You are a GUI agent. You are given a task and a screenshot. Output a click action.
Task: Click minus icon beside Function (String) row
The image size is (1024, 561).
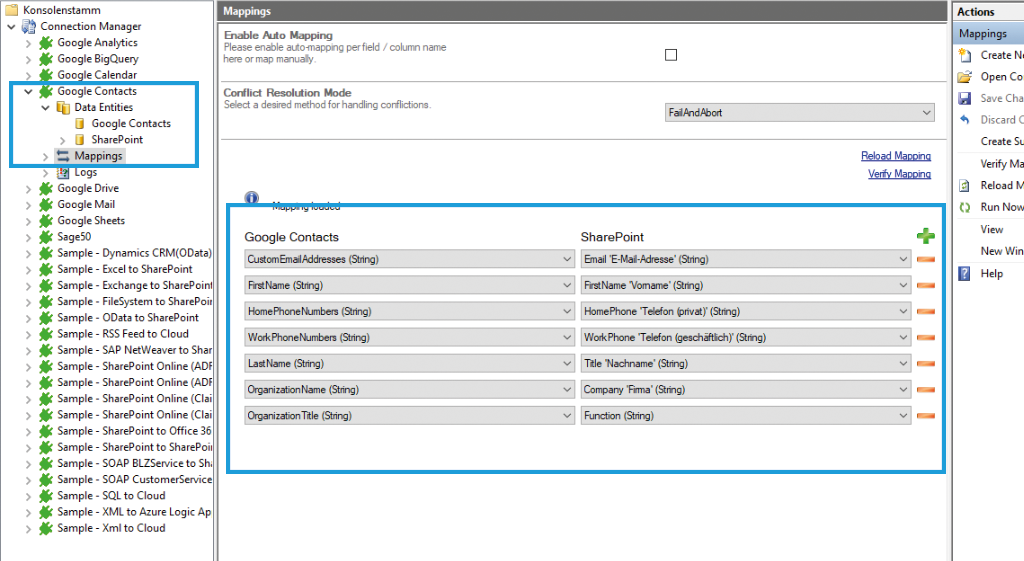(925, 415)
